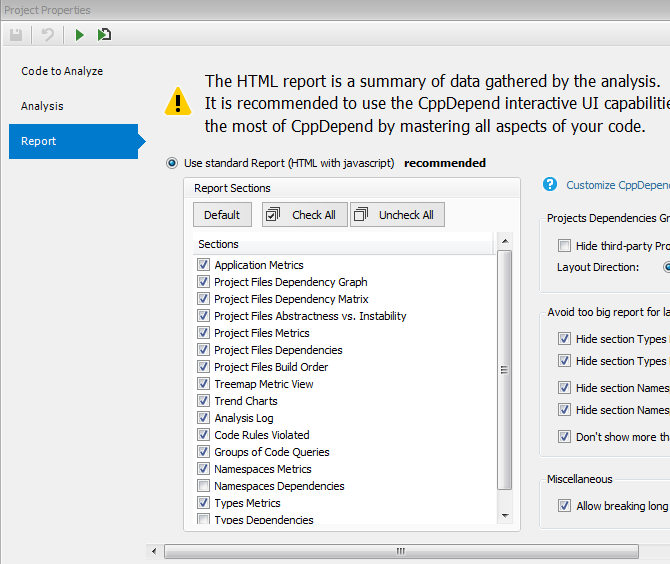670x564 pixels.
Task: Click the Project Properties window title
Action: click(x=47, y=10)
